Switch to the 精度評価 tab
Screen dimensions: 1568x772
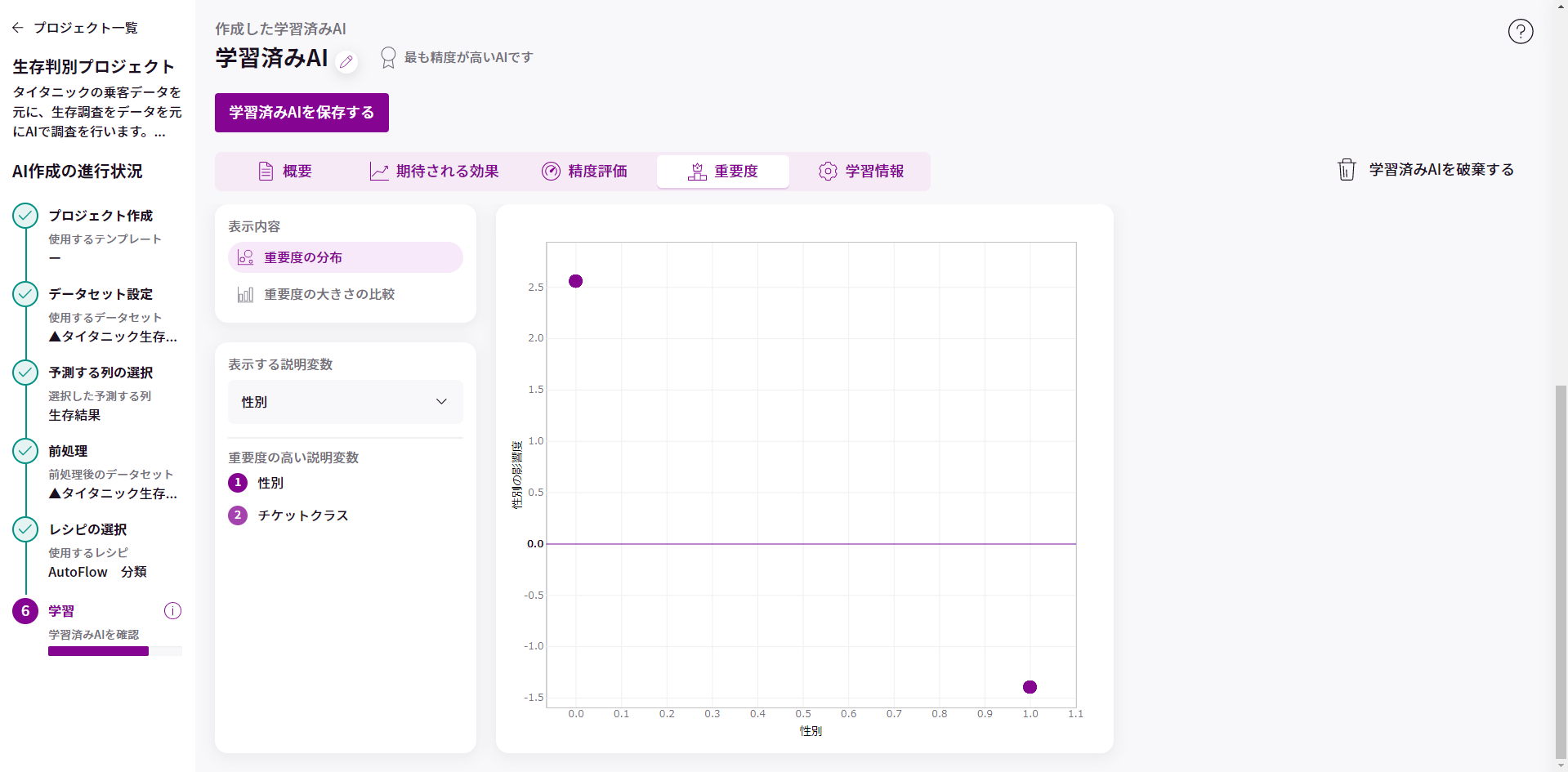(x=585, y=172)
